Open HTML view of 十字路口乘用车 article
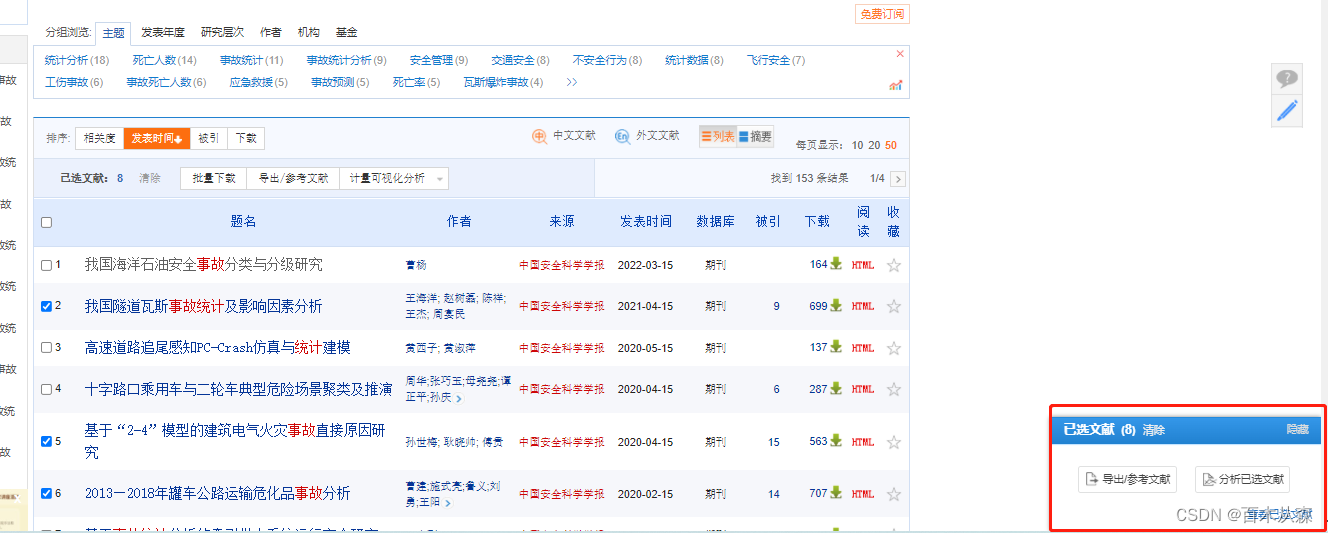This screenshot has height=533, width=1328. 863,389
